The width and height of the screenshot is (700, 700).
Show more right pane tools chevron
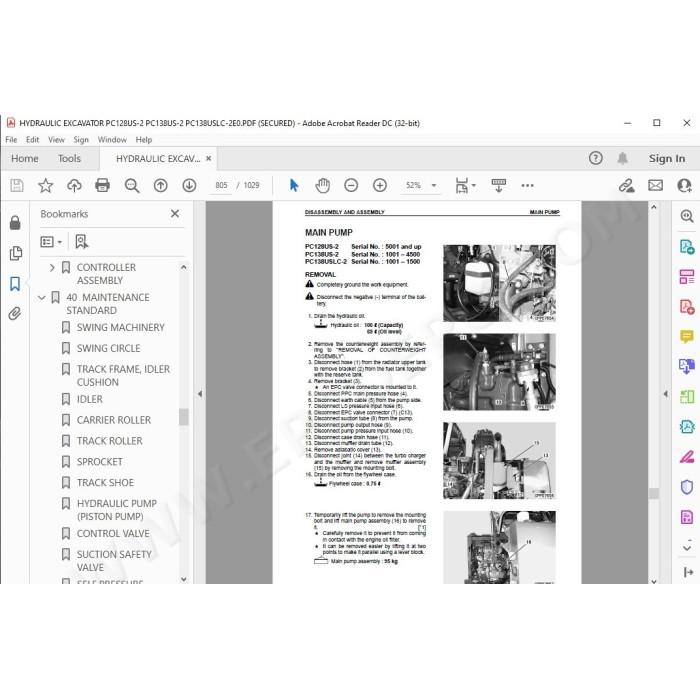point(687,547)
